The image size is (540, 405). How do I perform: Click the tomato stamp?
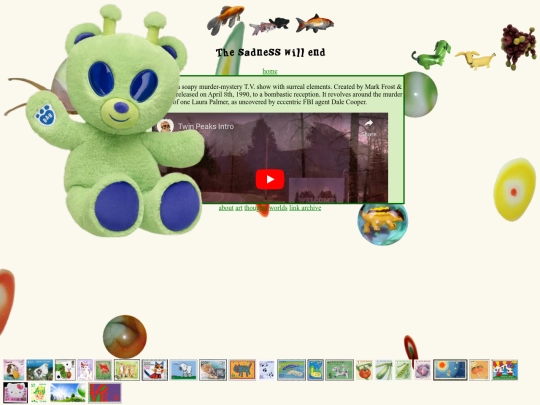point(364,370)
